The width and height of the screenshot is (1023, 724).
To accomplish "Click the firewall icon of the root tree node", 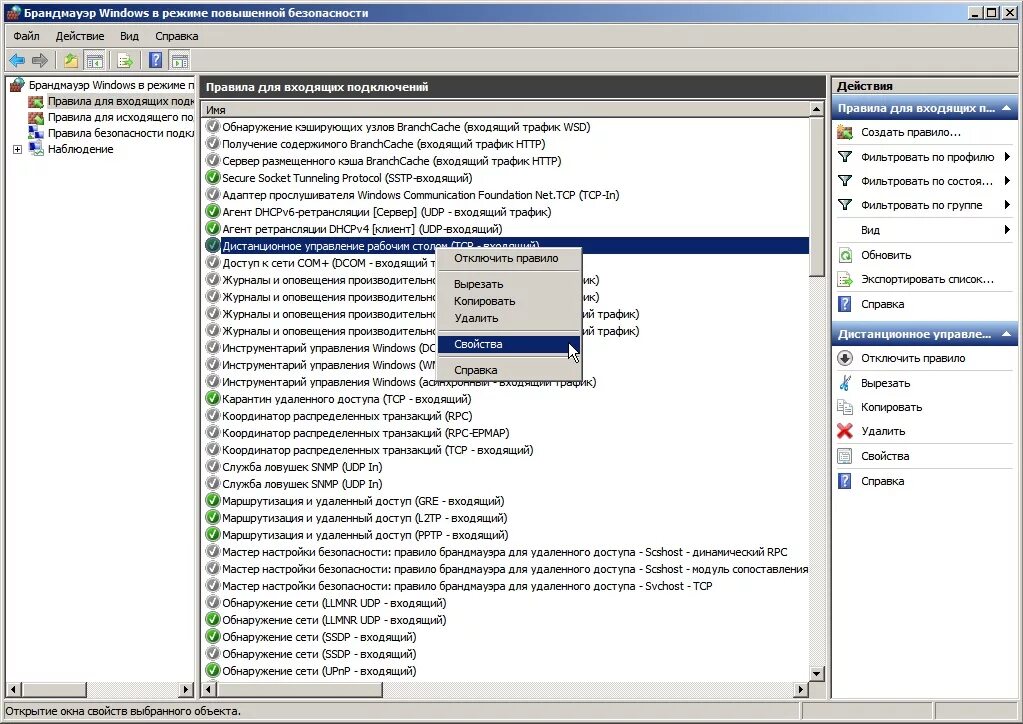I will [x=18, y=85].
